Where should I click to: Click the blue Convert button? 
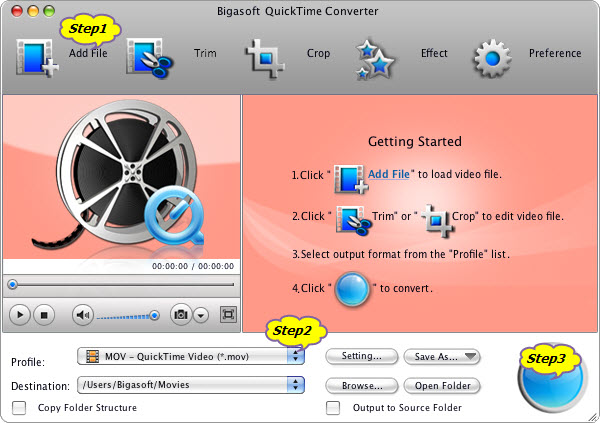(x=553, y=377)
